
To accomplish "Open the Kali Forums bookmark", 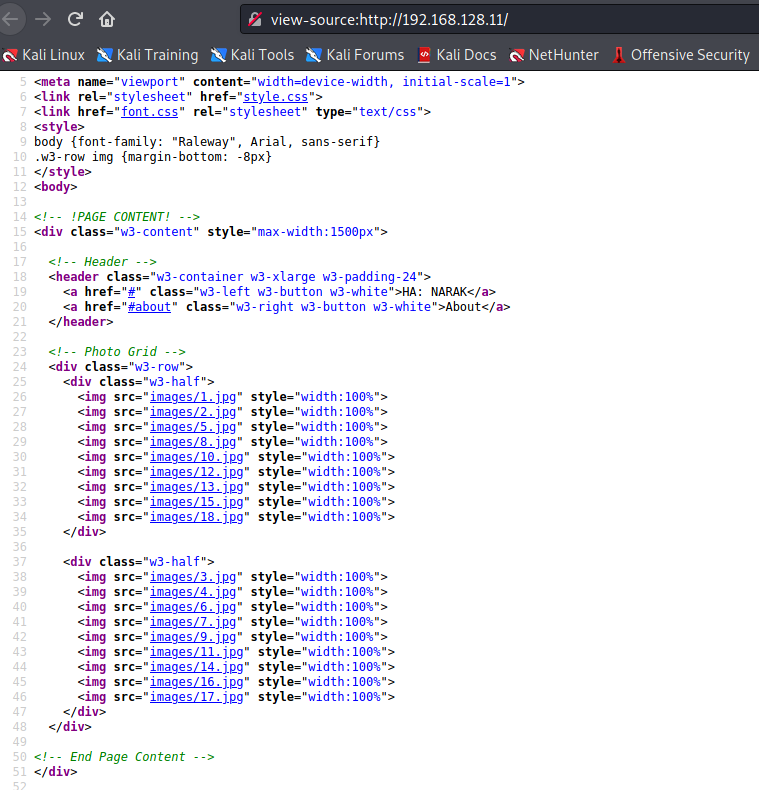I will (355, 55).
